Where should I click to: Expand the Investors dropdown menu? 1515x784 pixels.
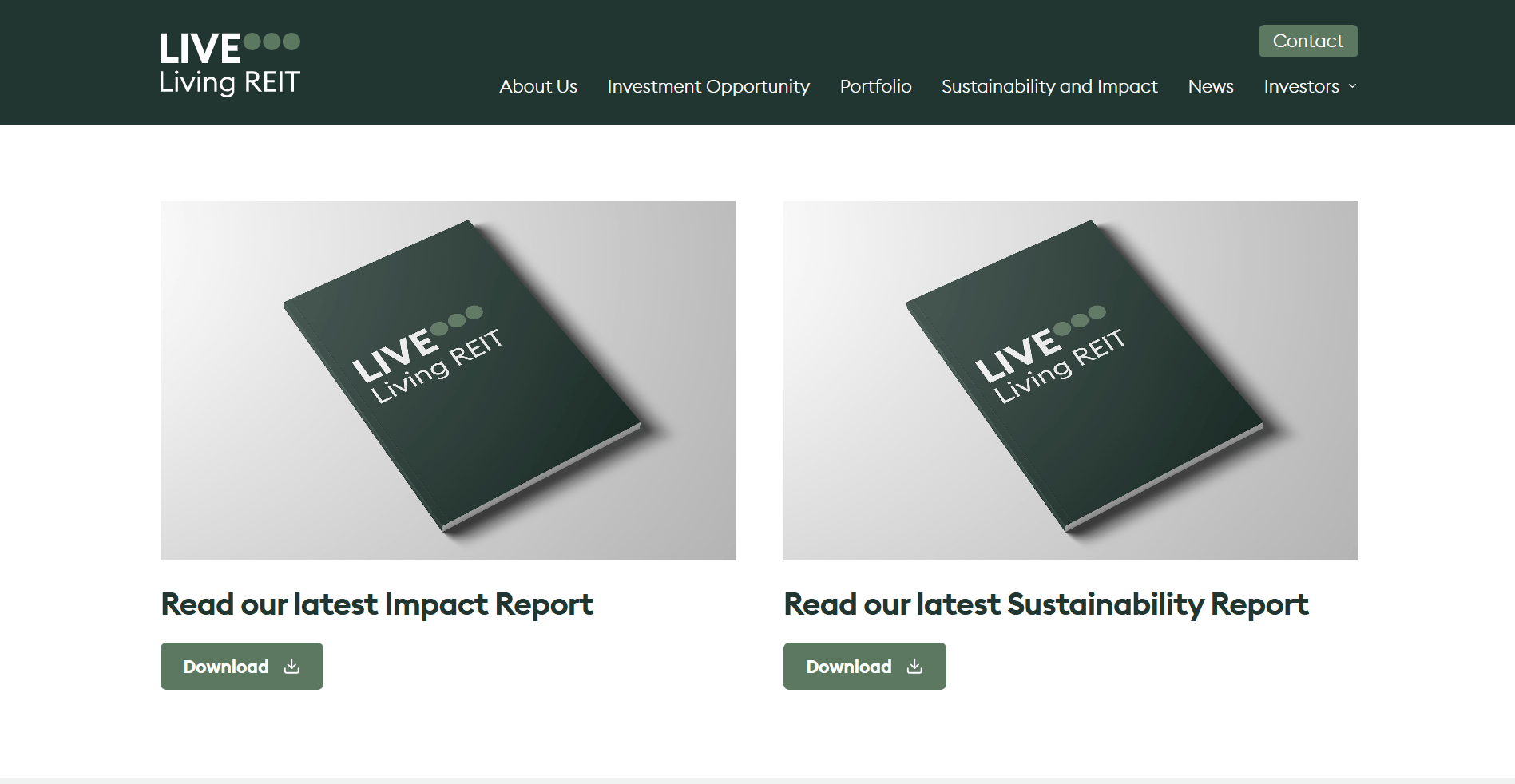pyautogui.click(x=1310, y=86)
